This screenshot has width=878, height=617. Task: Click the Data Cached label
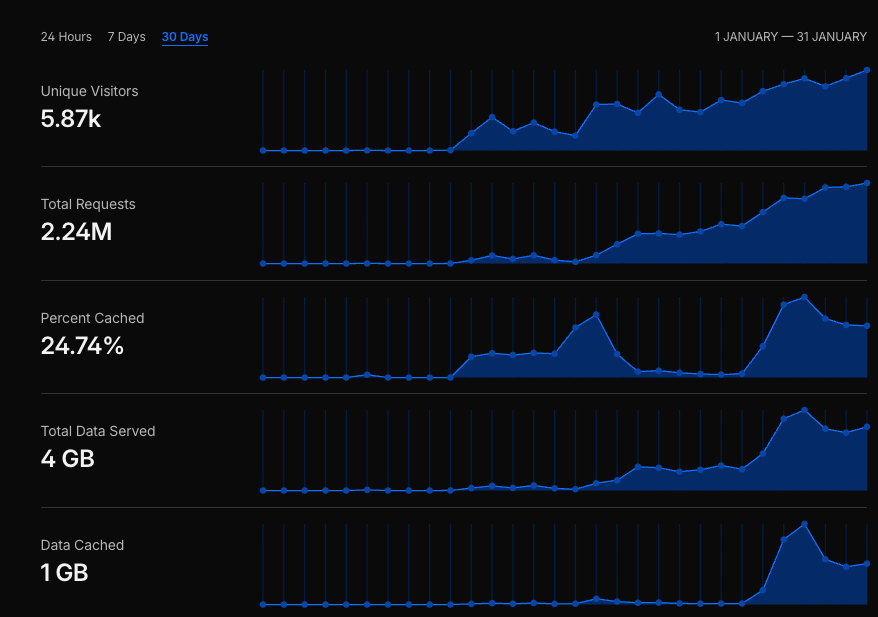coord(82,545)
